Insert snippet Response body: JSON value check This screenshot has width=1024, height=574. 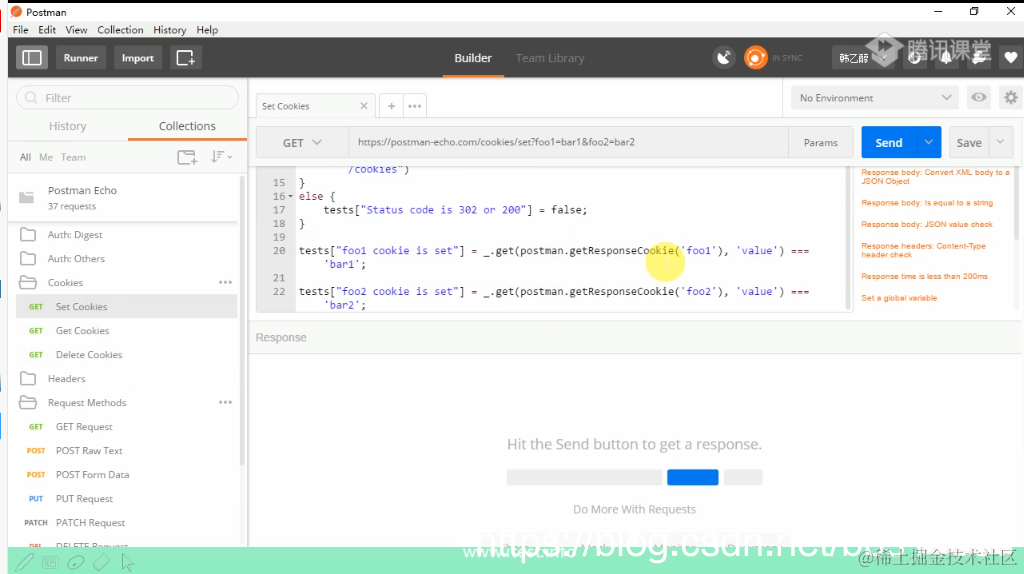(926, 224)
